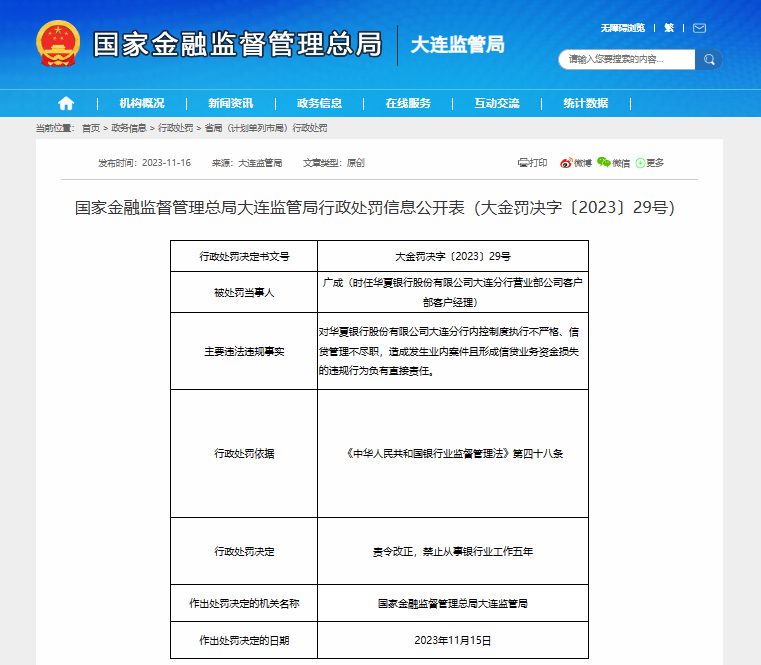Open the mail envelope icon
This screenshot has height=665, width=761.
(699, 28)
